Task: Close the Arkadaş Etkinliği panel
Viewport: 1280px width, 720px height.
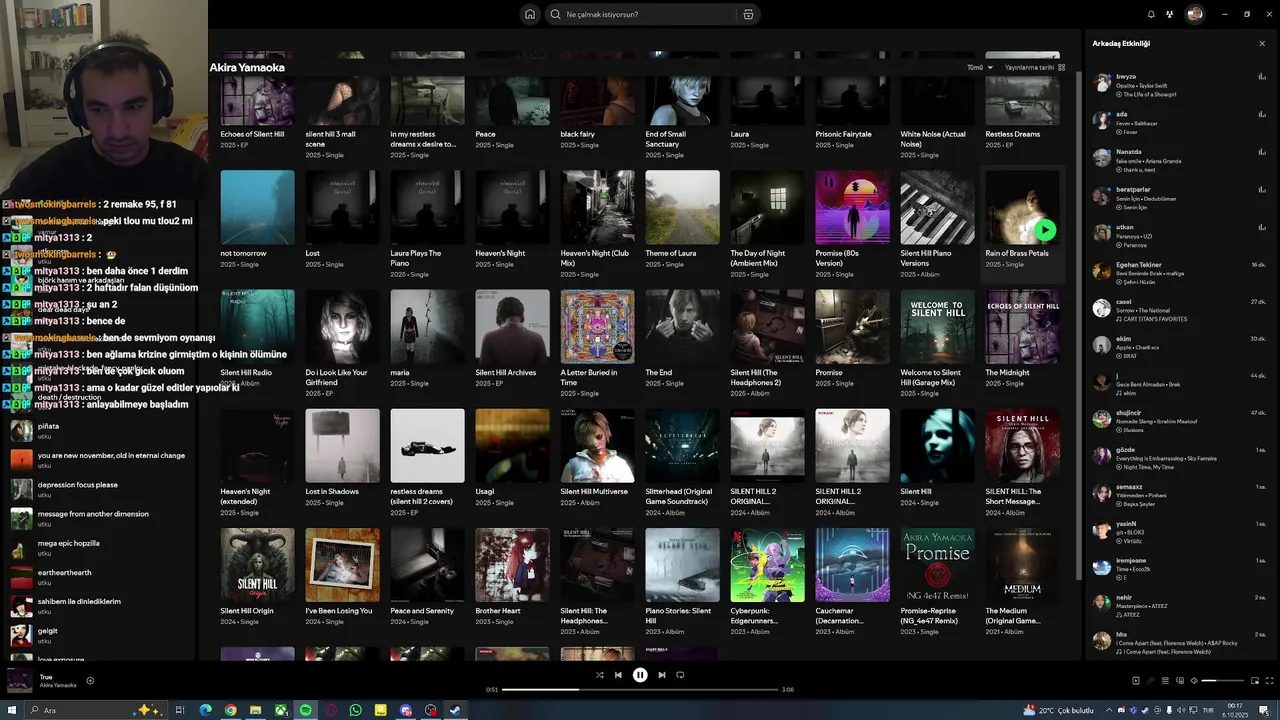Action: pyautogui.click(x=1262, y=43)
